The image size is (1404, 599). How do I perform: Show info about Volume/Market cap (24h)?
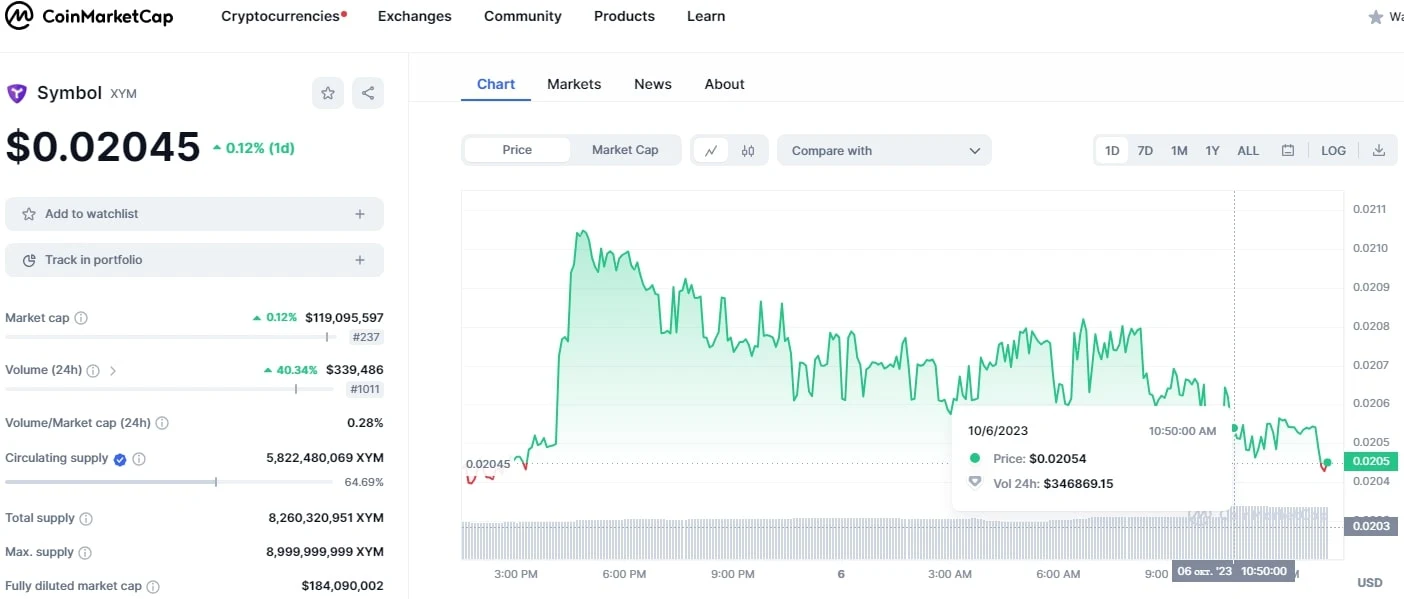click(x=162, y=423)
